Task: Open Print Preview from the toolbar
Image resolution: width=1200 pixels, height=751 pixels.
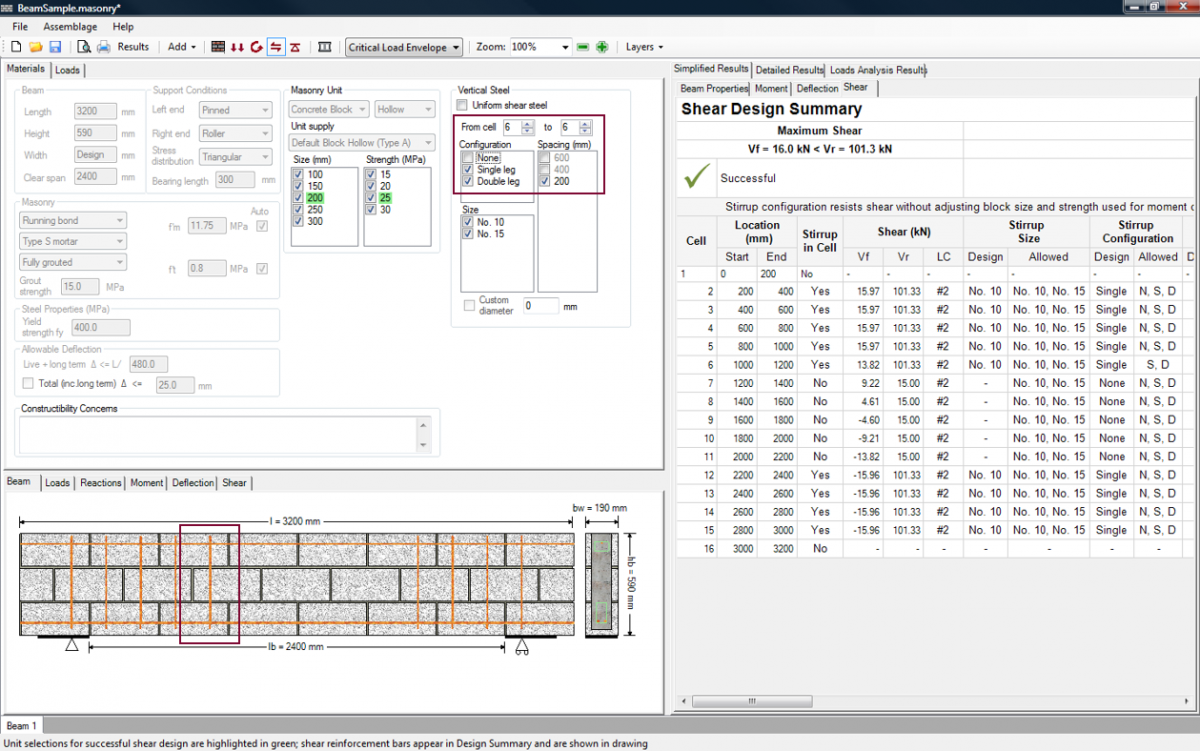Action: coord(84,47)
